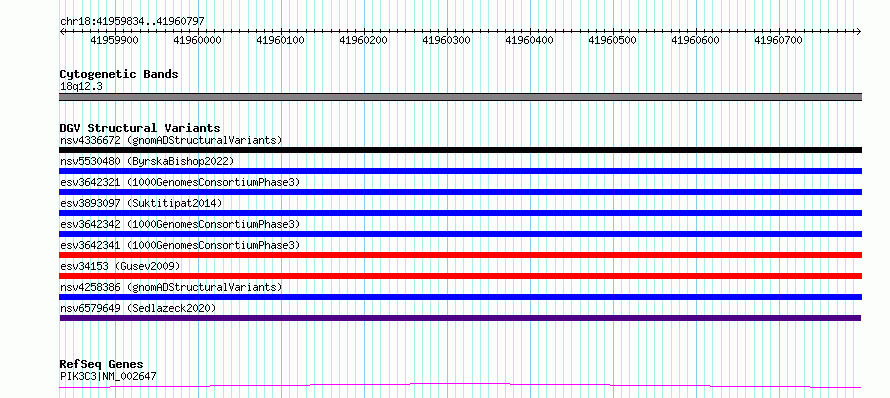Screen dimensions: 890x398
Task: Click the PIK3C3|NM_002647 gene label
Action: pos(108,376)
